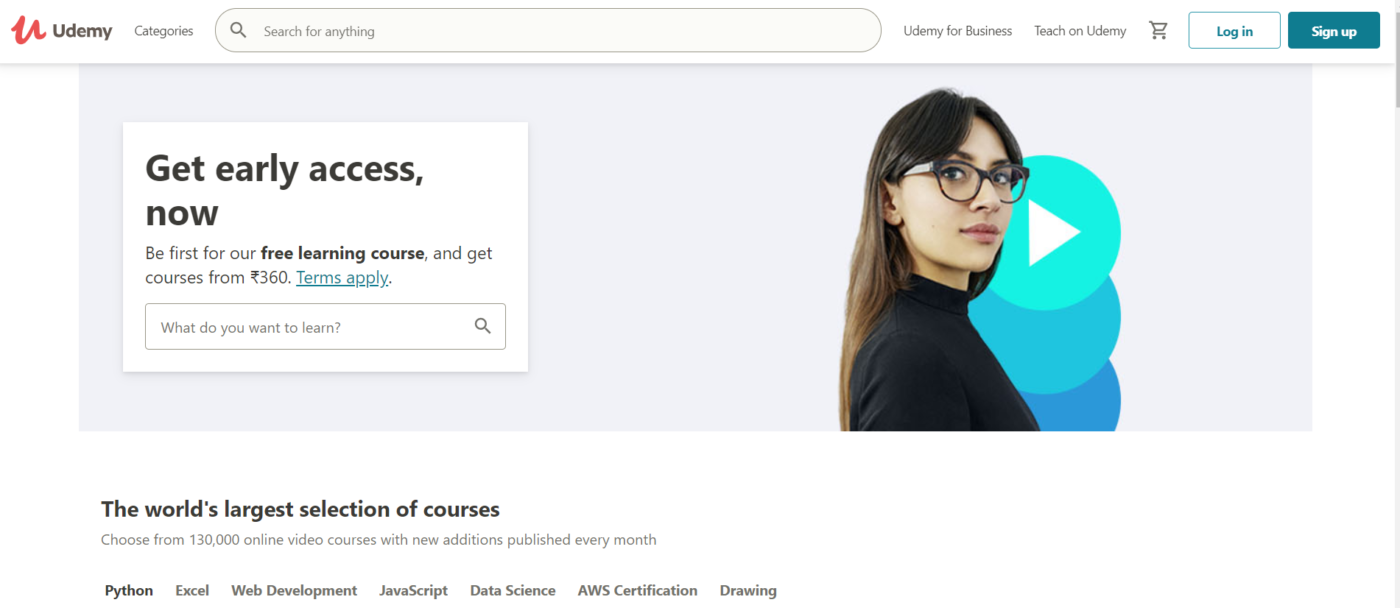This screenshot has height=608, width=1400.
Task: Click the white play button graphic
Action: 1053,232
